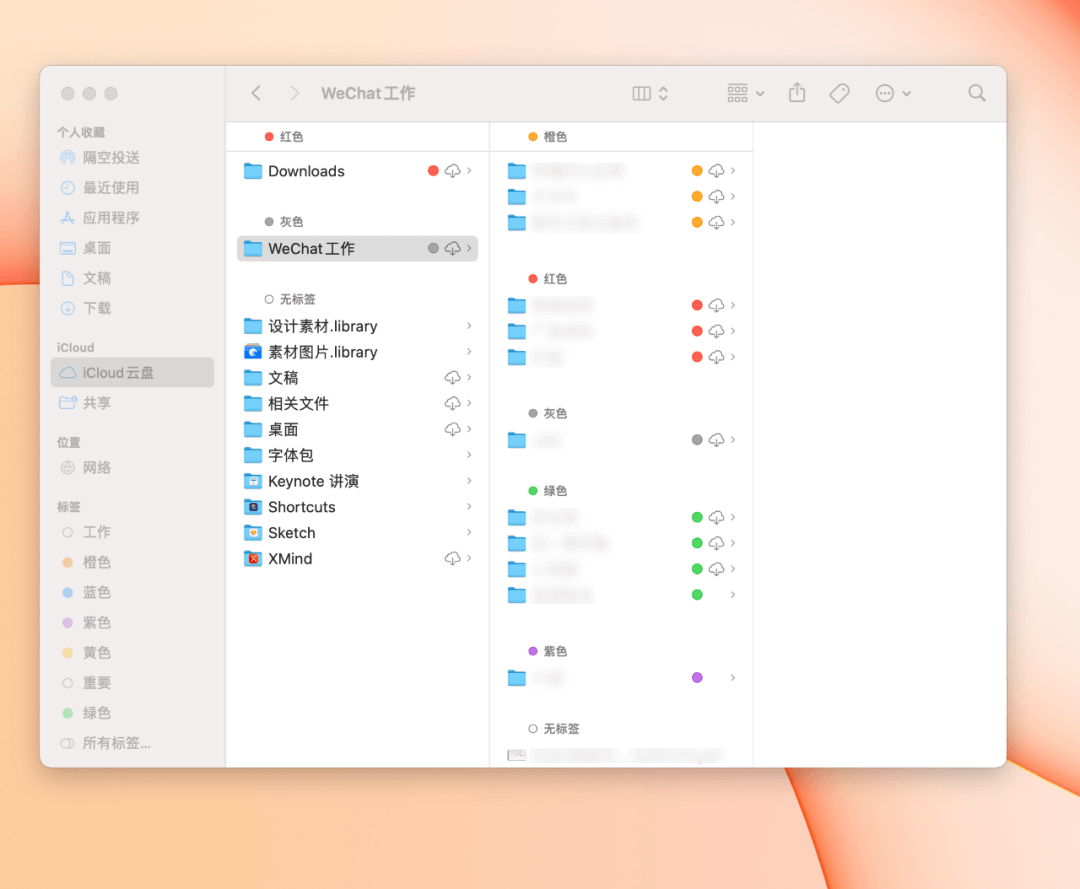The image size is (1080, 889).
Task: Open 应用程序 in sidebar
Action: click(132, 218)
